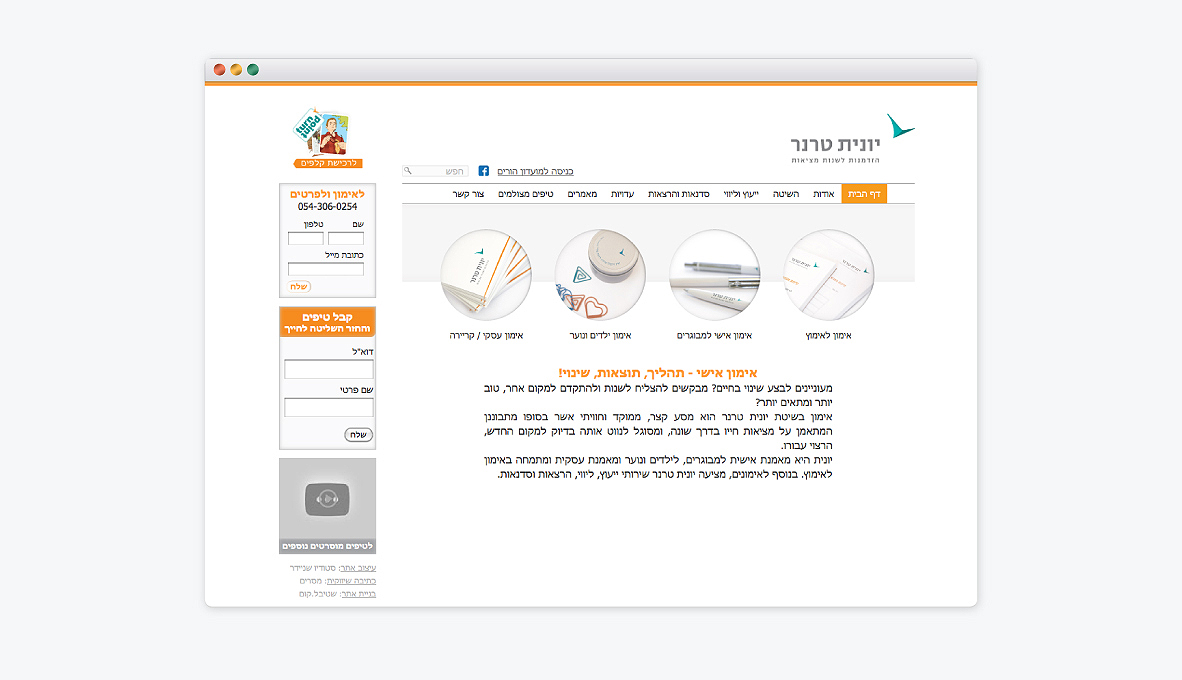This screenshot has width=1182, height=680.
Task: Open the business cards circle image
Action: (x=486, y=275)
